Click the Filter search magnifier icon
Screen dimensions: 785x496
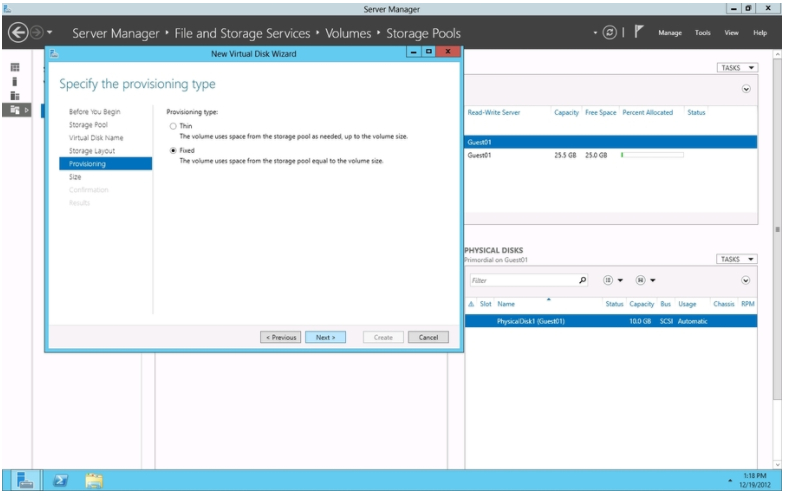pyautogui.click(x=582, y=280)
